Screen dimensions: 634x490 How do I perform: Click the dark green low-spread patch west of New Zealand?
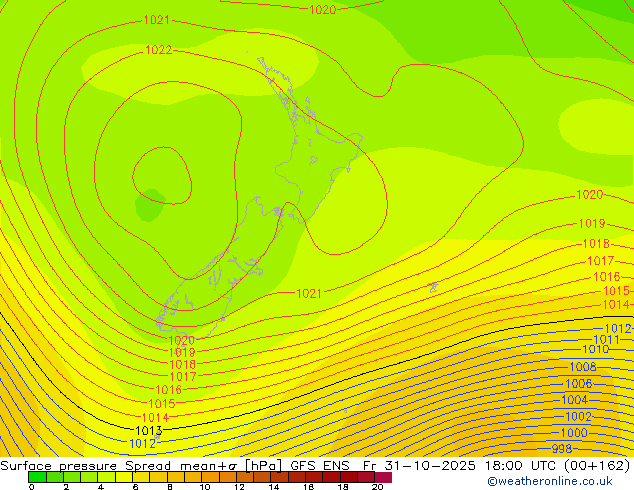click(150, 205)
